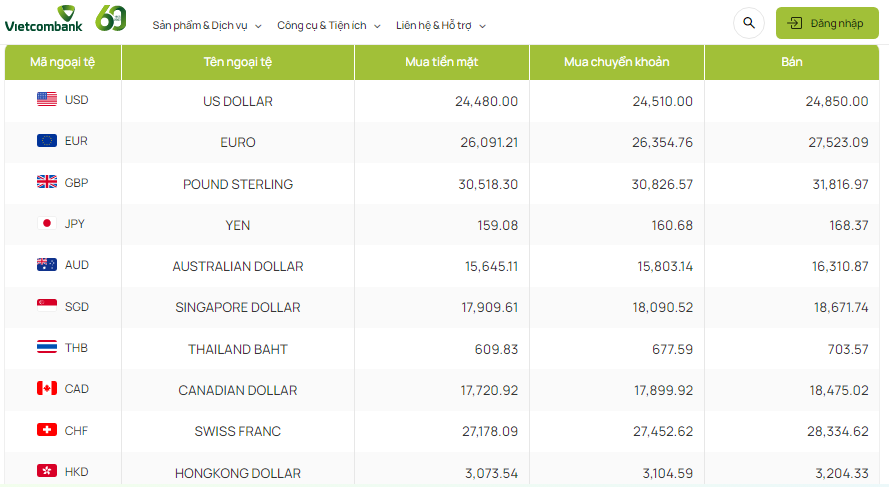
Task: Click the Bán column header
Action: pos(791,62)
